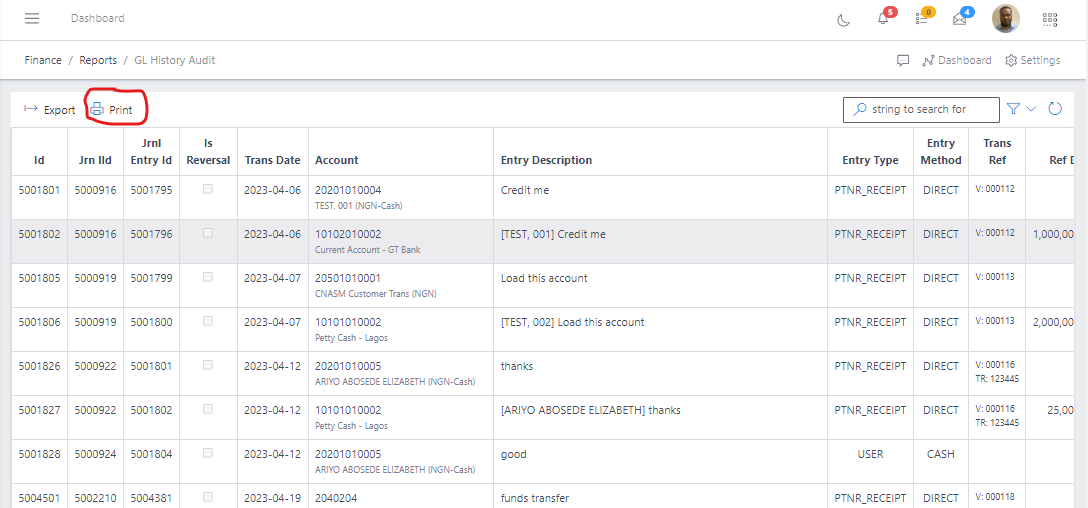Select account 20501010001 CNASM cell
This screenshot has width=1088, height=508.
[x=401, y=285]
